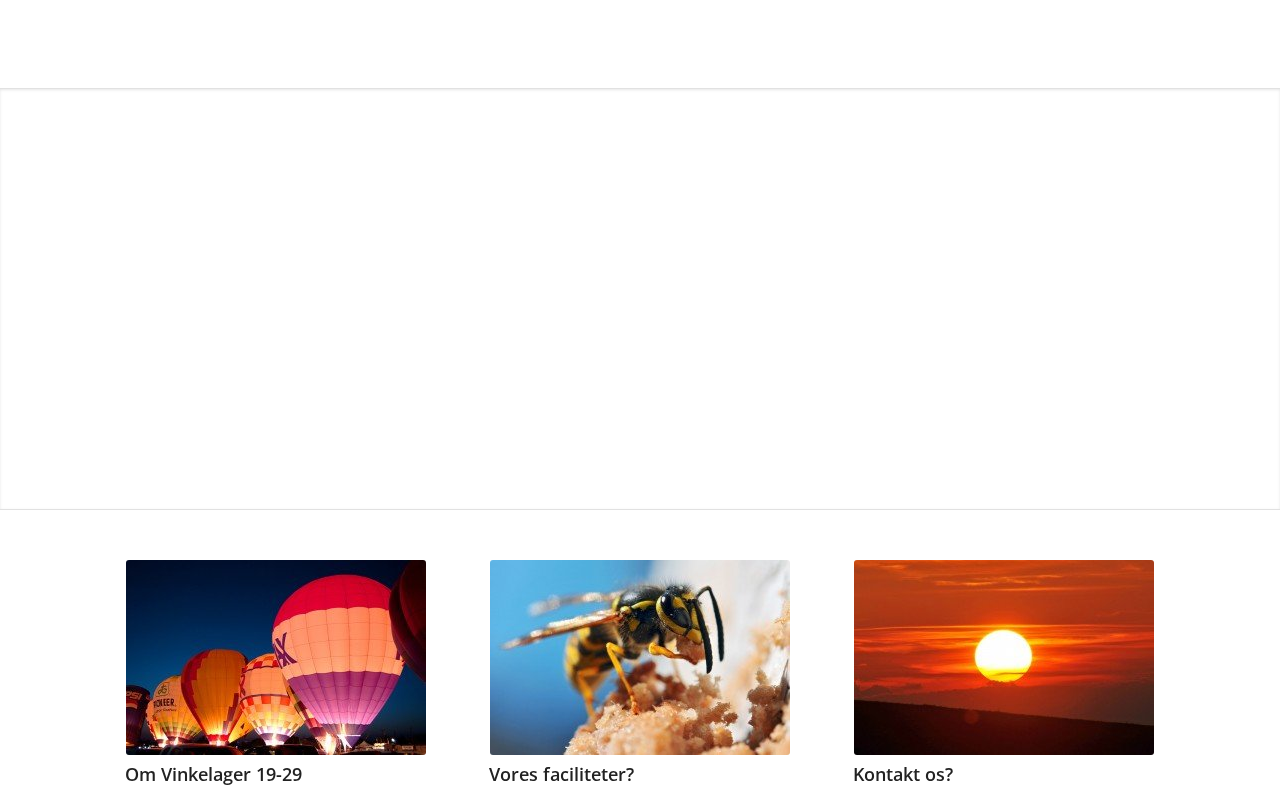Screen dimensions: 1280x800
Task: Click the dark hillside in the sunset picture
Action: click(x=1004, y=727)
